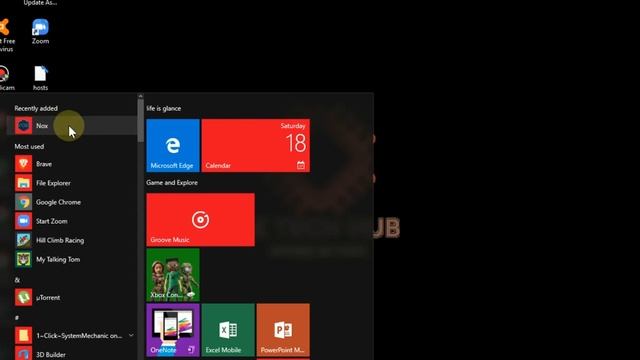Click the Game and Explore group title
Viewport: 640px width, 360px height.
click(x=172, y=182)
